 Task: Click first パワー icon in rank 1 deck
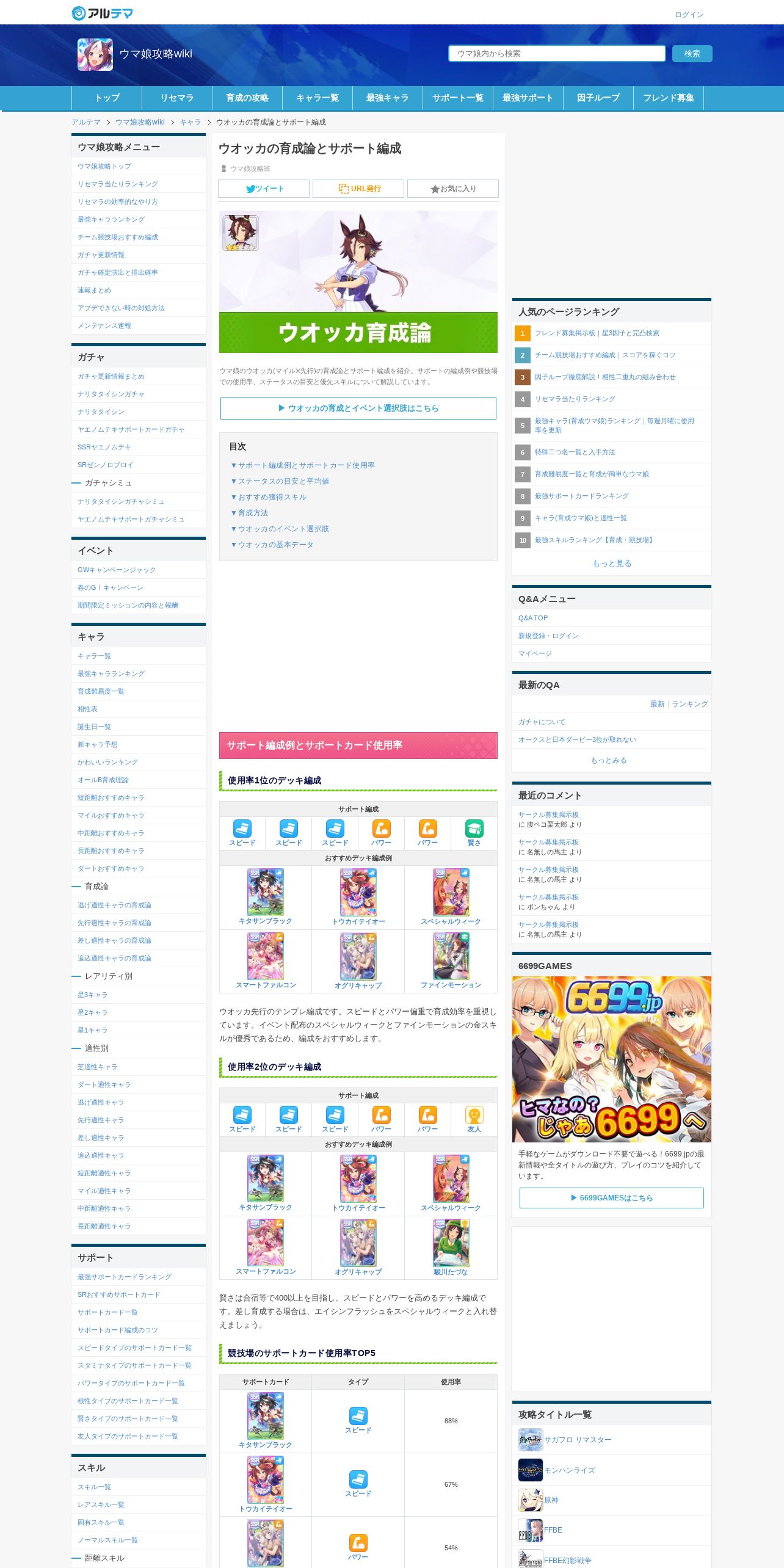(x=382, y=829)
